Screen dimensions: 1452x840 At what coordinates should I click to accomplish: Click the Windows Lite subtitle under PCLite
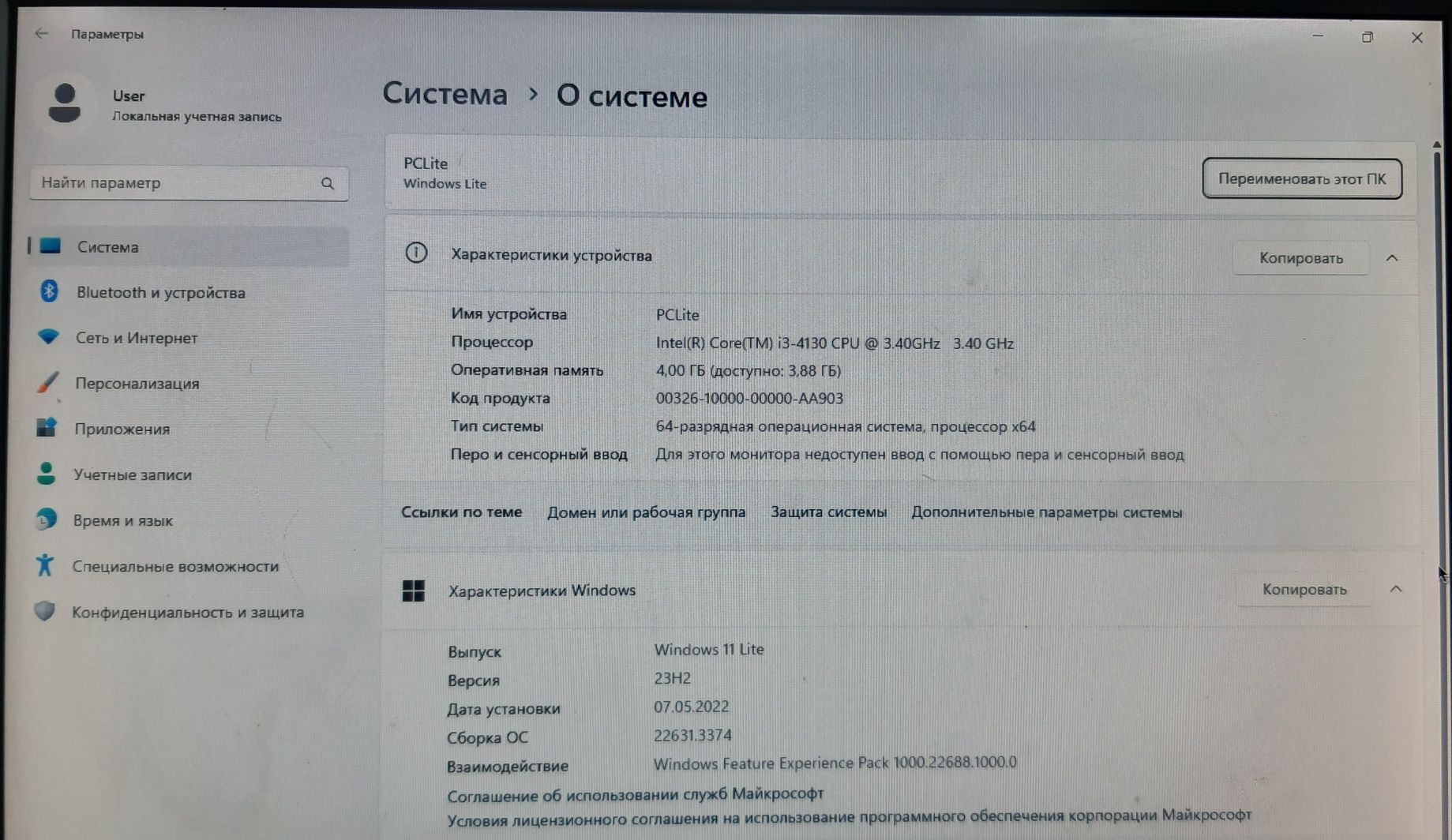point(445,184)
